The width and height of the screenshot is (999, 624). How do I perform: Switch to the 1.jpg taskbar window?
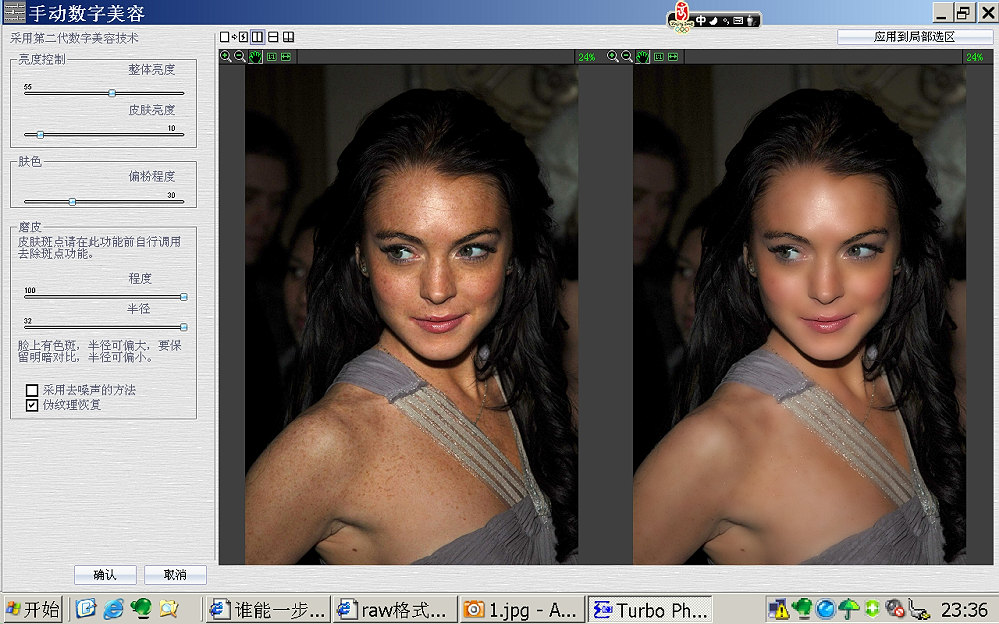pyautogui.click(x=522, y=609)
